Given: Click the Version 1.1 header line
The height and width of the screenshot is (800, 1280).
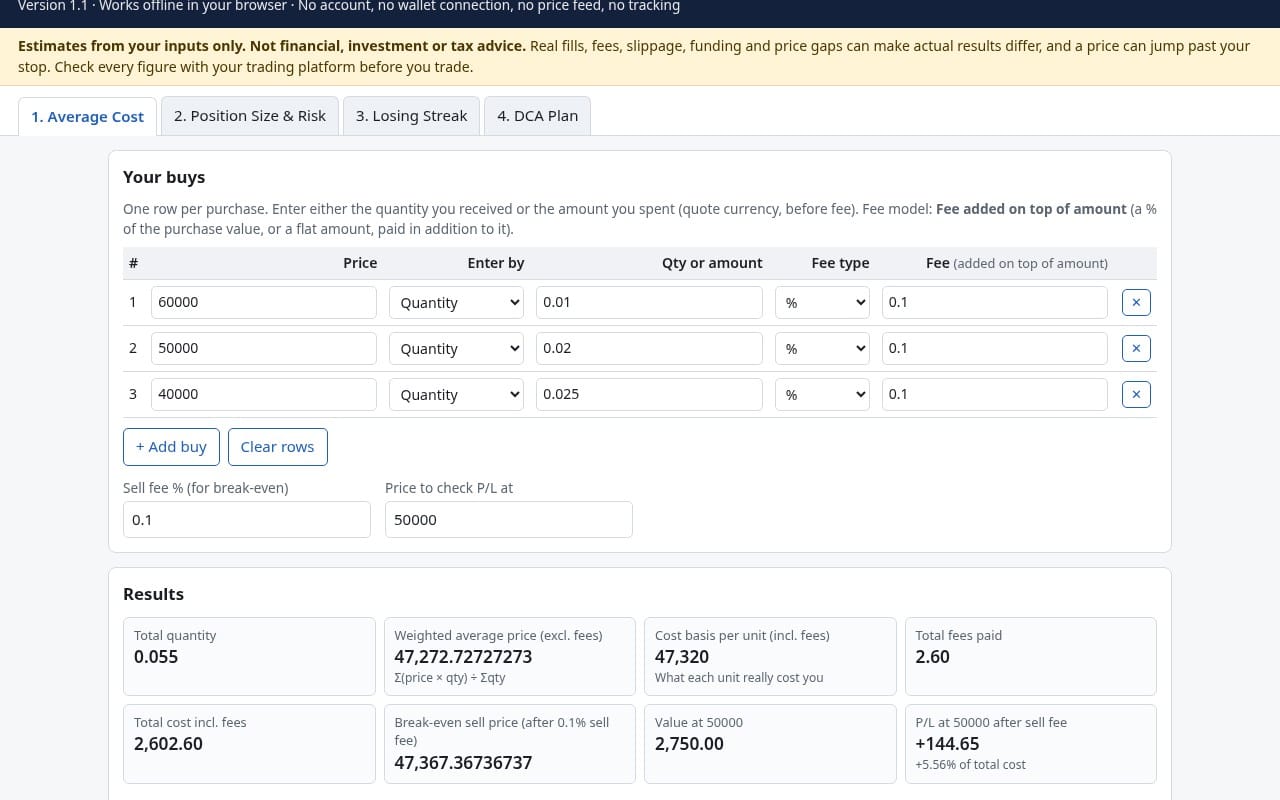Looking at the screenshot, I should 349,6.
